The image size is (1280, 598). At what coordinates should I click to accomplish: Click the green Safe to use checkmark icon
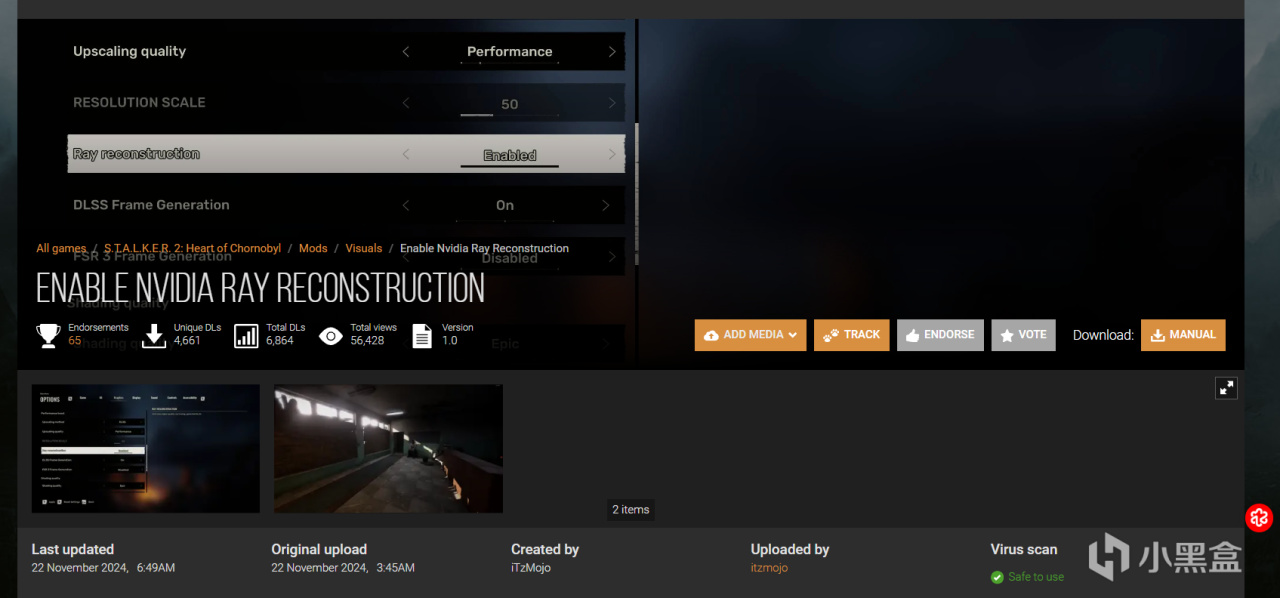pyautogui.click(x=997, y=577)
